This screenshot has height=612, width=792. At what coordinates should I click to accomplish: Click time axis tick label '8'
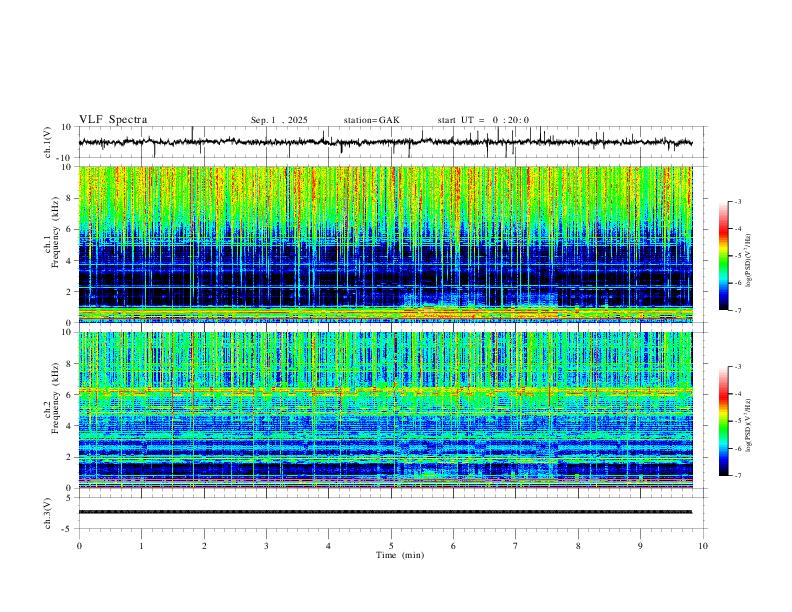[578, 546]
